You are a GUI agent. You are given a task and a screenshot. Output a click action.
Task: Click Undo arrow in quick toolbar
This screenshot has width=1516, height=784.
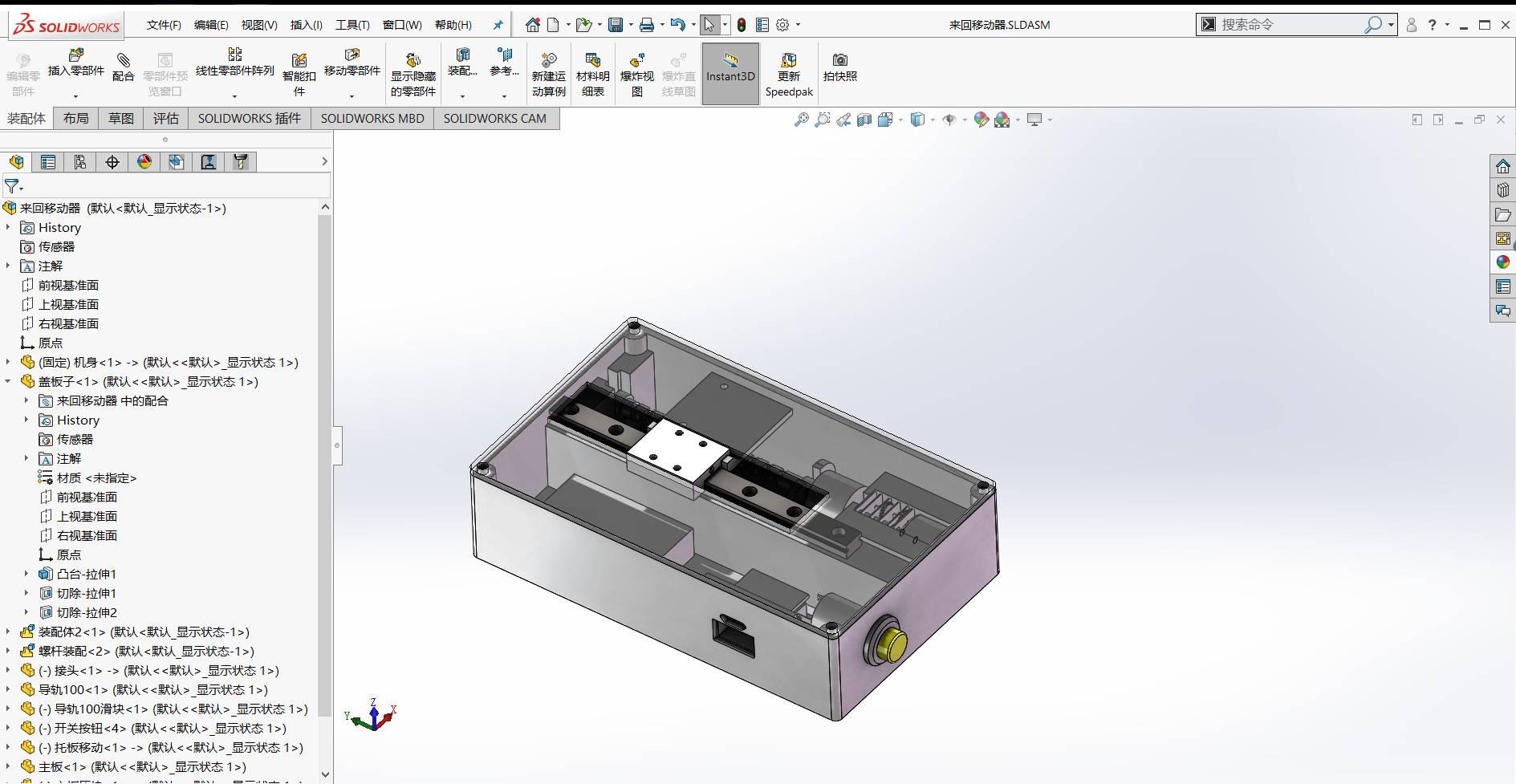click(678, 25)
